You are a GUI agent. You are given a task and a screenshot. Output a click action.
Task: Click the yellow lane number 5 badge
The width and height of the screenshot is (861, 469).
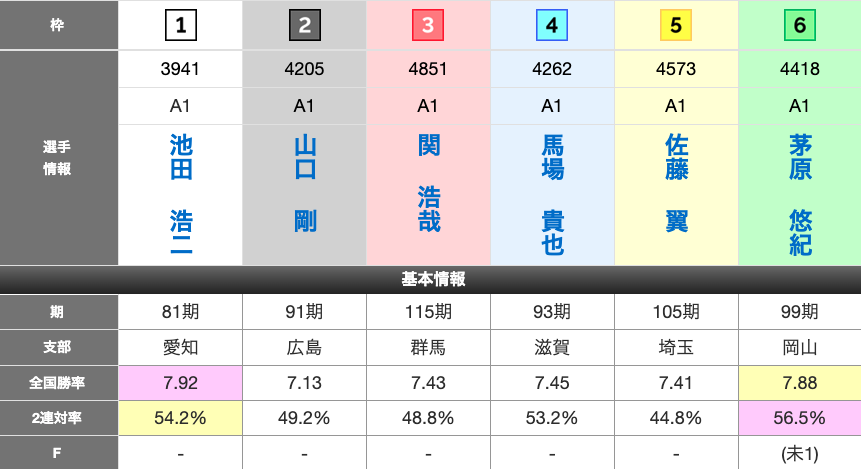point(676,25)
